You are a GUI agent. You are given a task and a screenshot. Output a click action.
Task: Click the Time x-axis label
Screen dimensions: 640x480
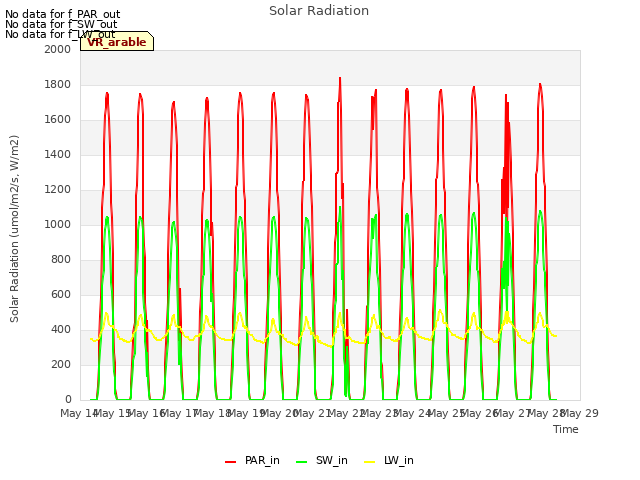(x=566, y=429)
